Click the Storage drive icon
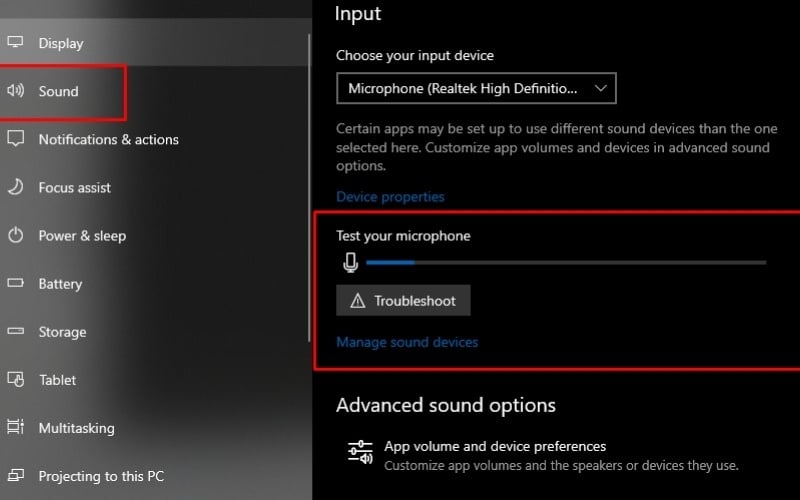Viewport: 800px width, 500px height. click(15, 332)
